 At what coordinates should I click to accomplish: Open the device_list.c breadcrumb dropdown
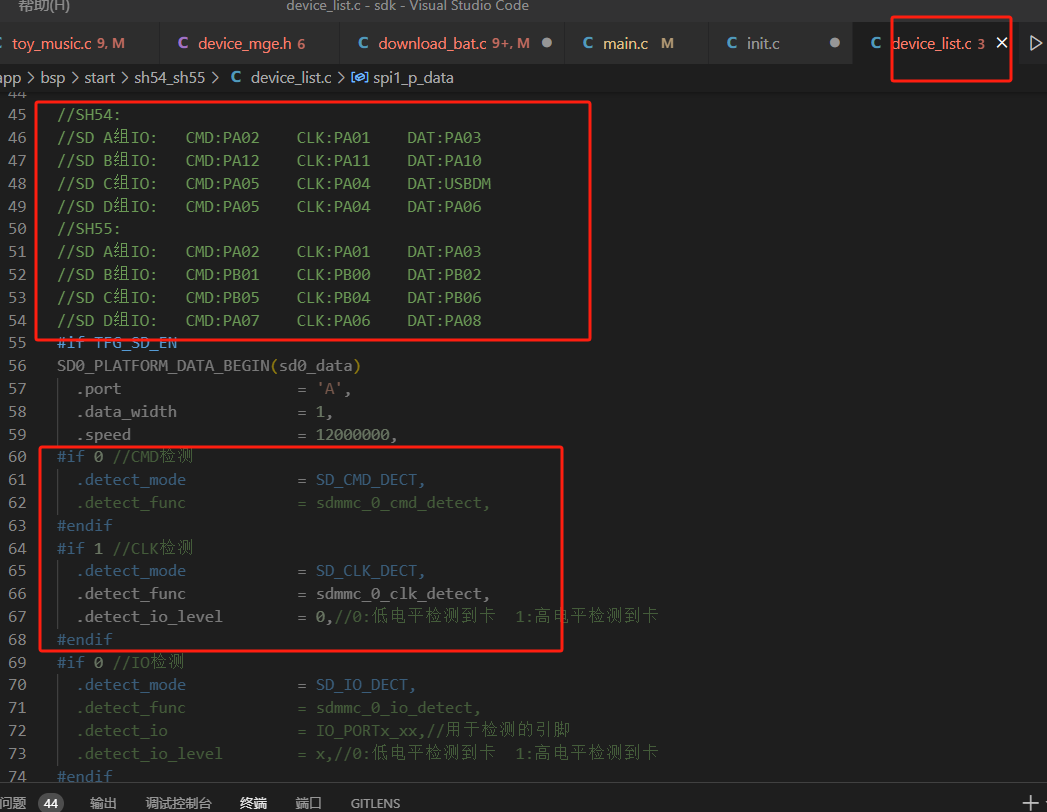(x=281, y=77)
